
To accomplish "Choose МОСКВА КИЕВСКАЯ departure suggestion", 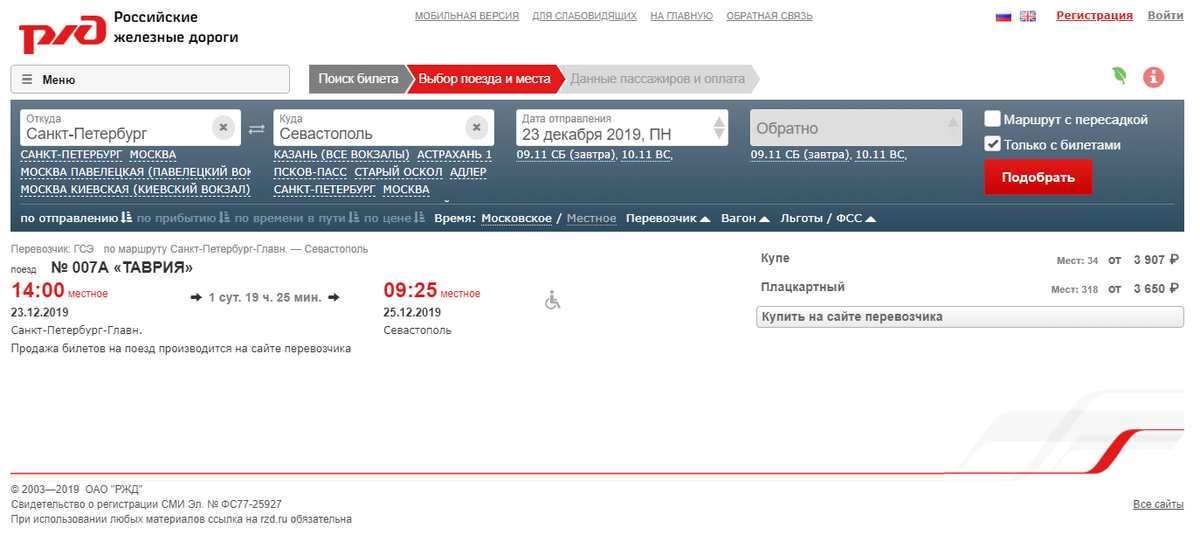I will tap(135, 189).
